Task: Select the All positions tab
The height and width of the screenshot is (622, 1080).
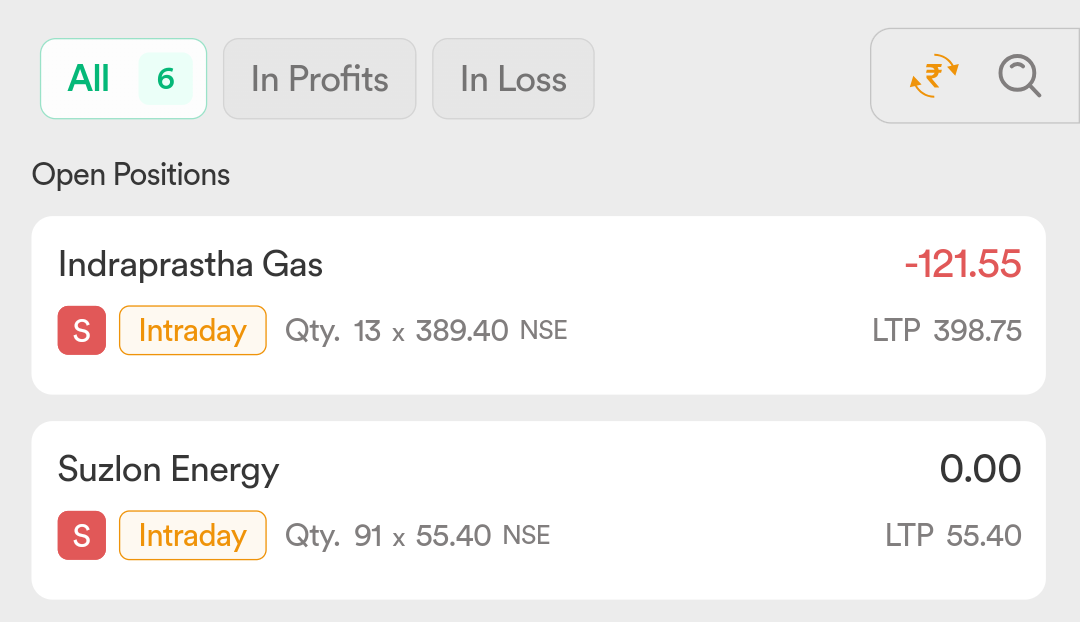Action: click(123, 79)
